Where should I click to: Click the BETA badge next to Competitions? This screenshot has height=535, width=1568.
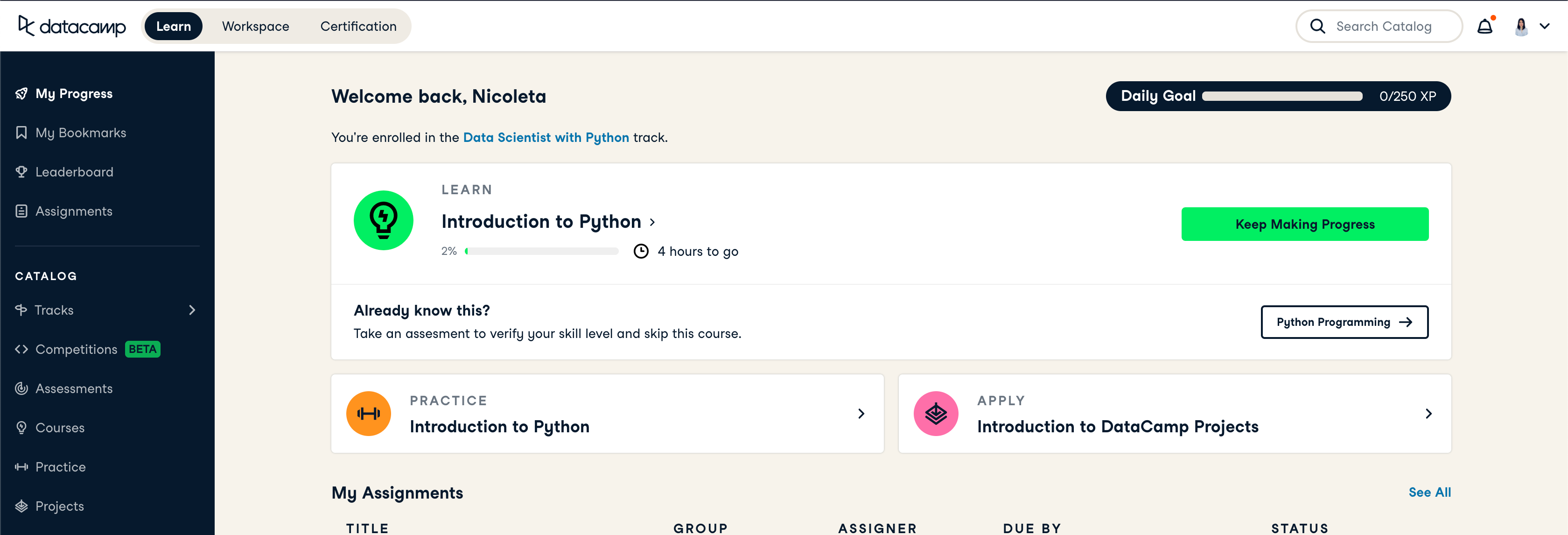[x=142, y=349]
